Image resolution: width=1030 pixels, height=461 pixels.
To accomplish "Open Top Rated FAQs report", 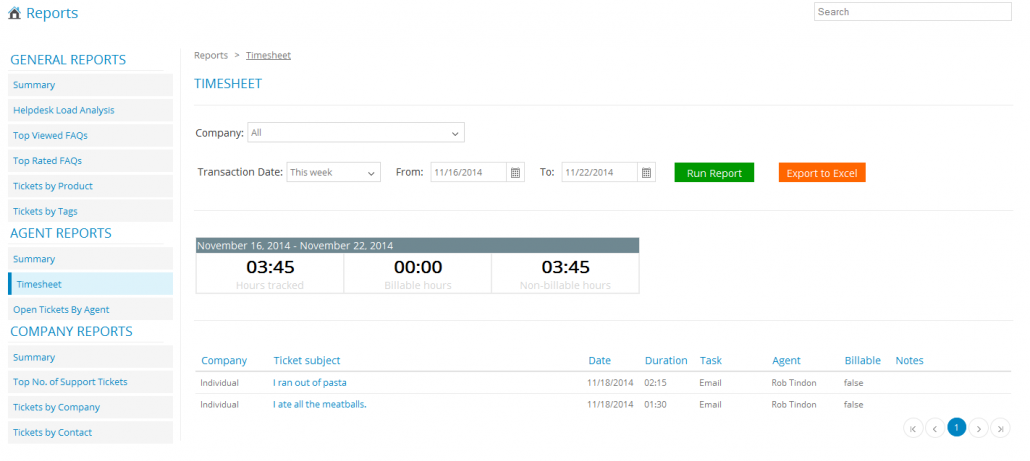I will 91,161.
